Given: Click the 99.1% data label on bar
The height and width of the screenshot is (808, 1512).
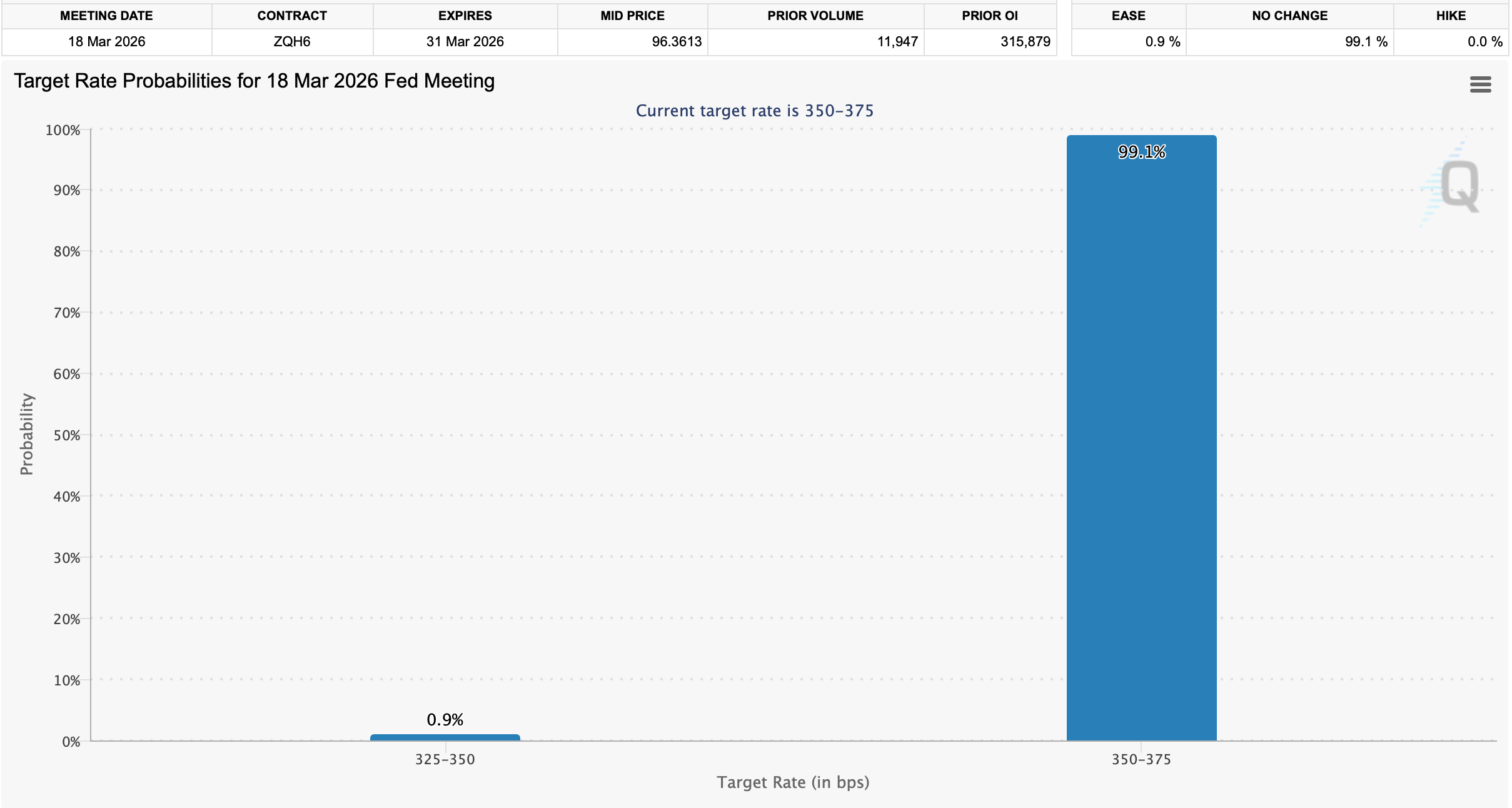Looking at the screenshot, I should point(1141,152).
